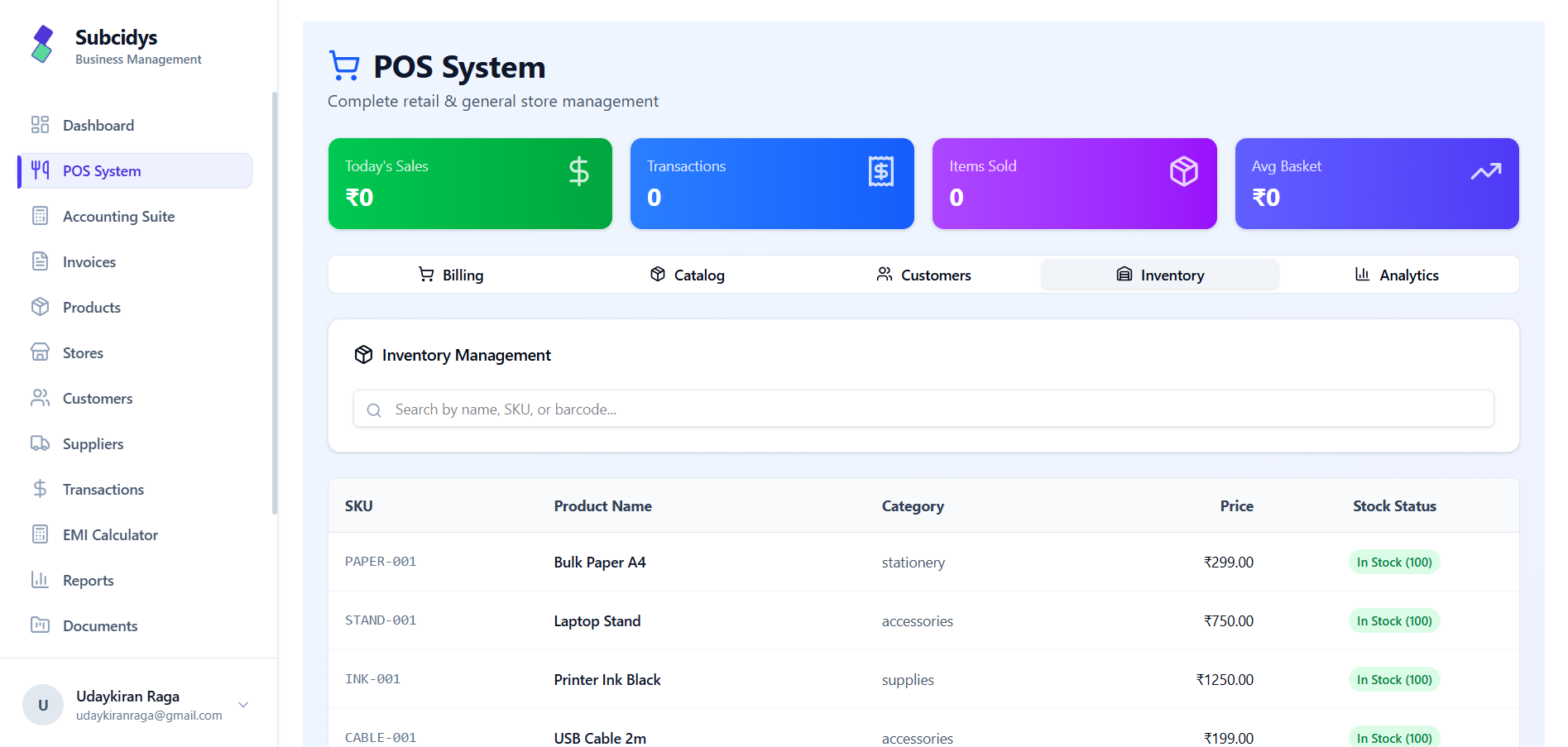This screenshot has height=747, width=1568.
Task: Click the box icon in Catalog tab
Action: click(658, 275)
